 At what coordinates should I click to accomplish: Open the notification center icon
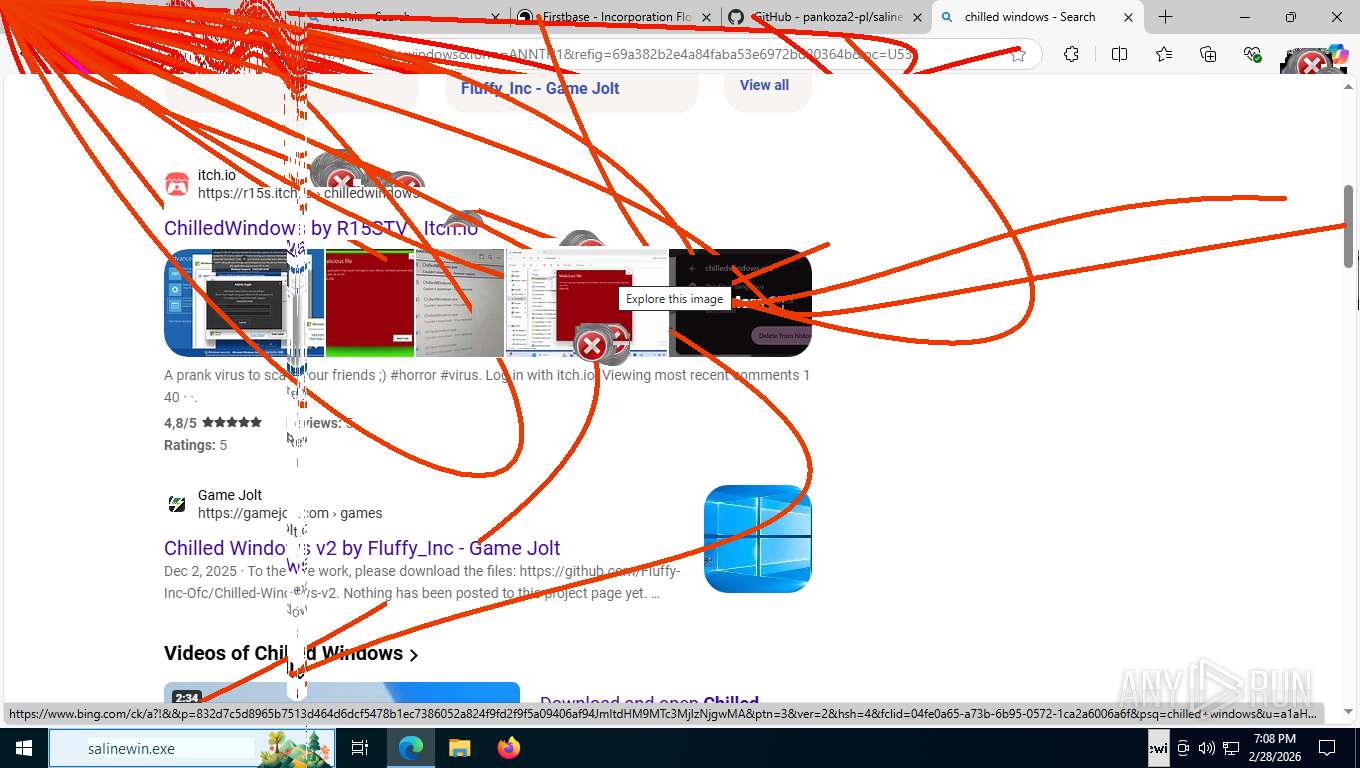point(1327,748)
